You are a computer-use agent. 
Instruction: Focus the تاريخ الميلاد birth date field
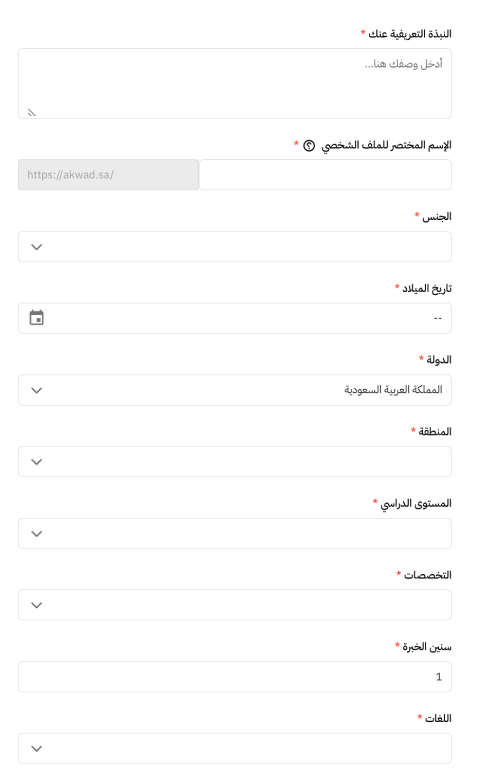[235, 318]
